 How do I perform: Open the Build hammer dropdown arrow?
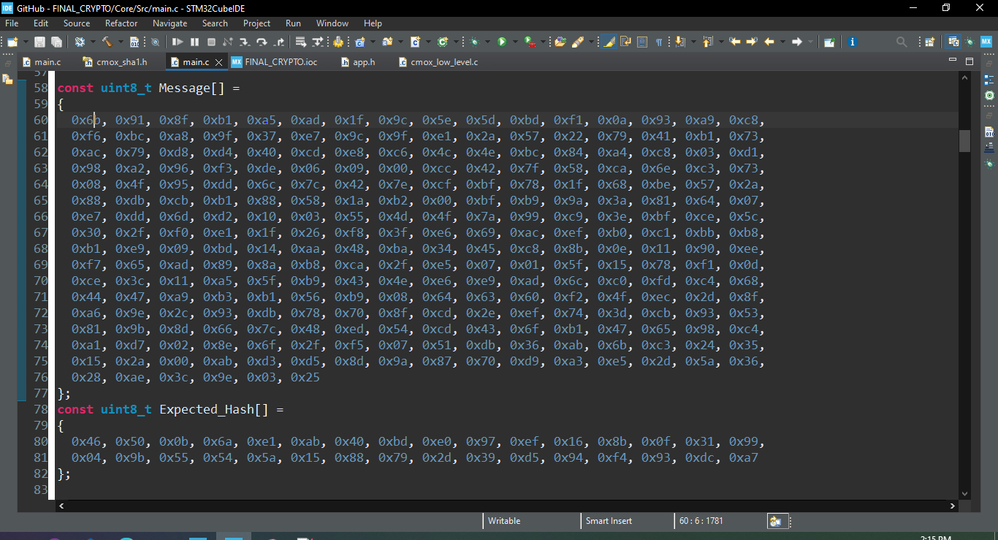pos(120,41)
